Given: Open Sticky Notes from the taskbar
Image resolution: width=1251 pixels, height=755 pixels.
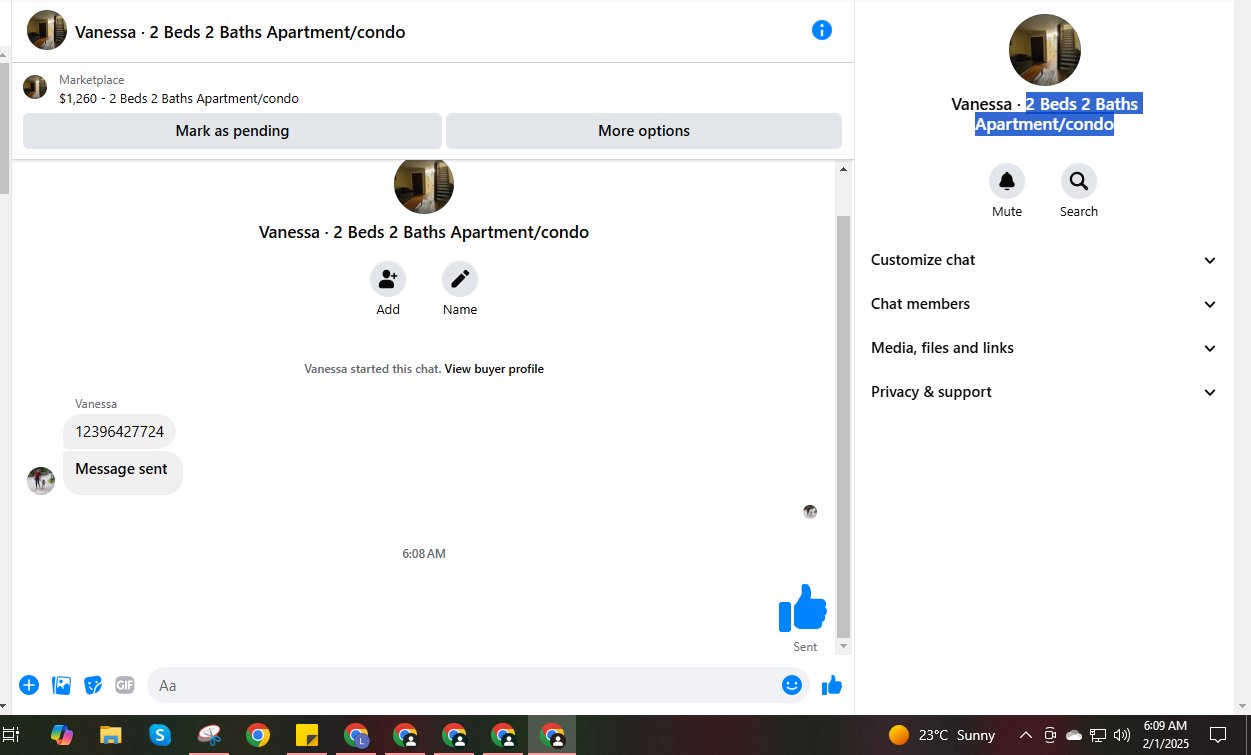Looking at the screenshot, I should click(307, 735).
